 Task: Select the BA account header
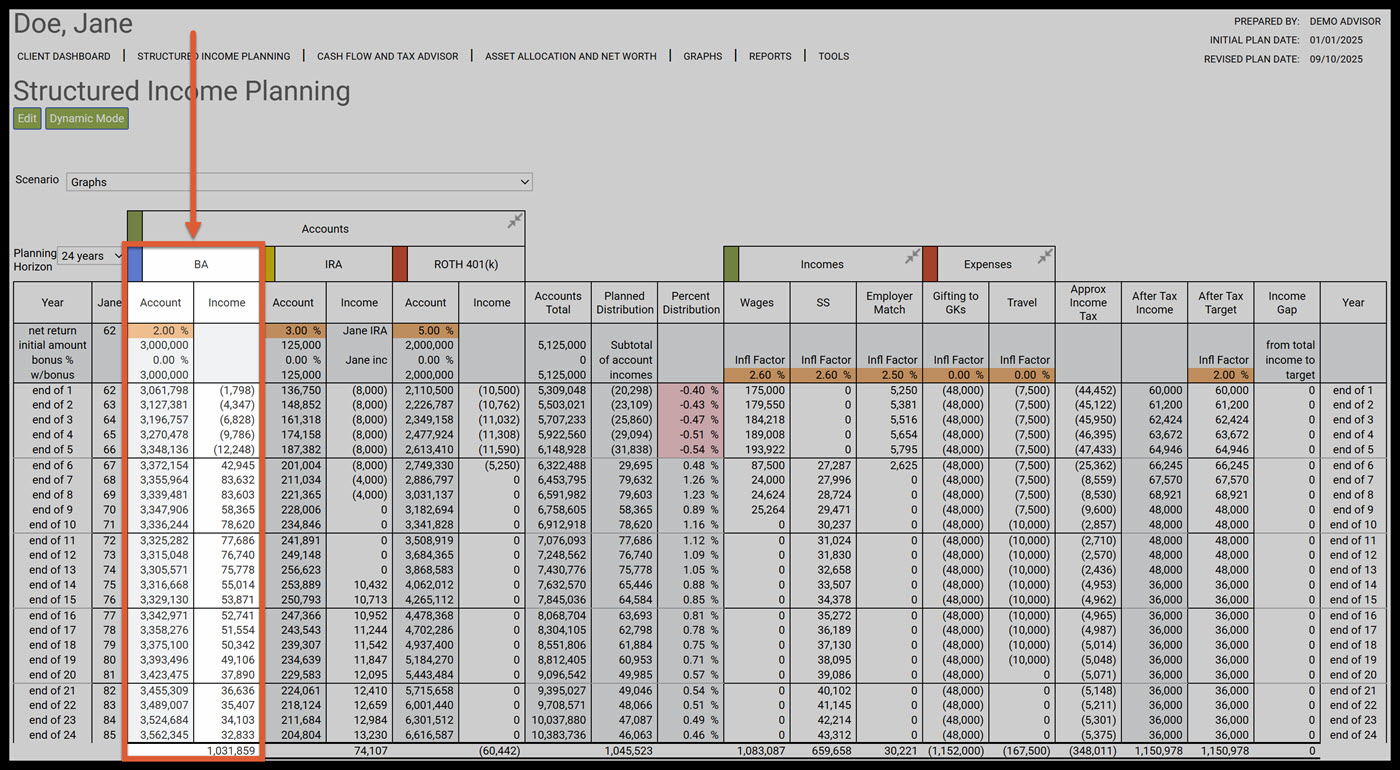coord(201,264)
